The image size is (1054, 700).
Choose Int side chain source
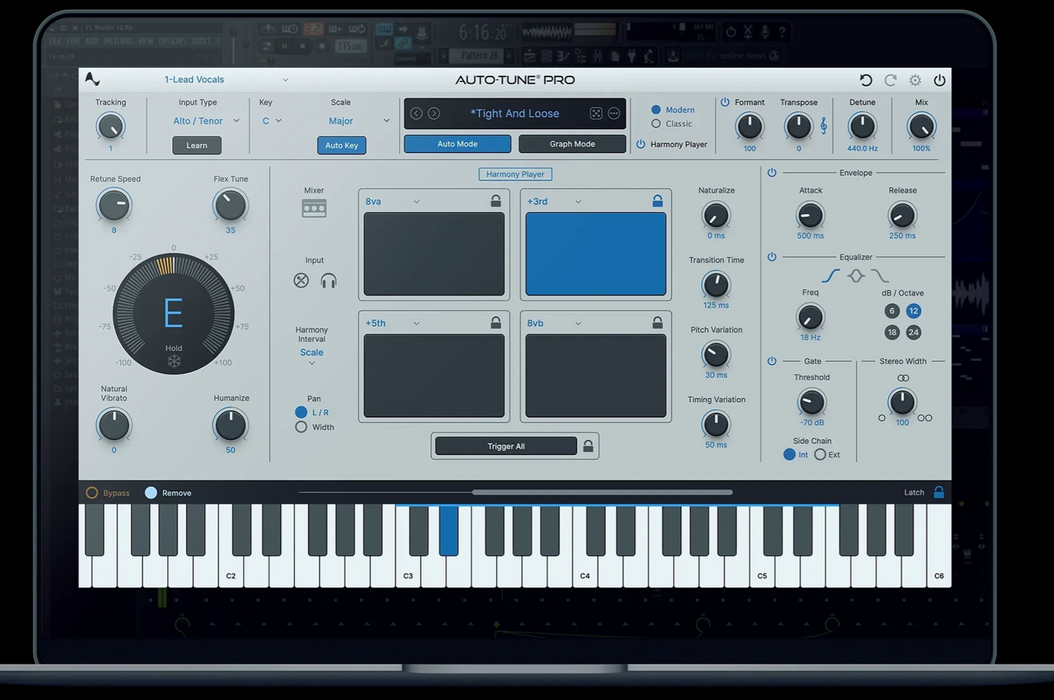(x=789, y=455)
